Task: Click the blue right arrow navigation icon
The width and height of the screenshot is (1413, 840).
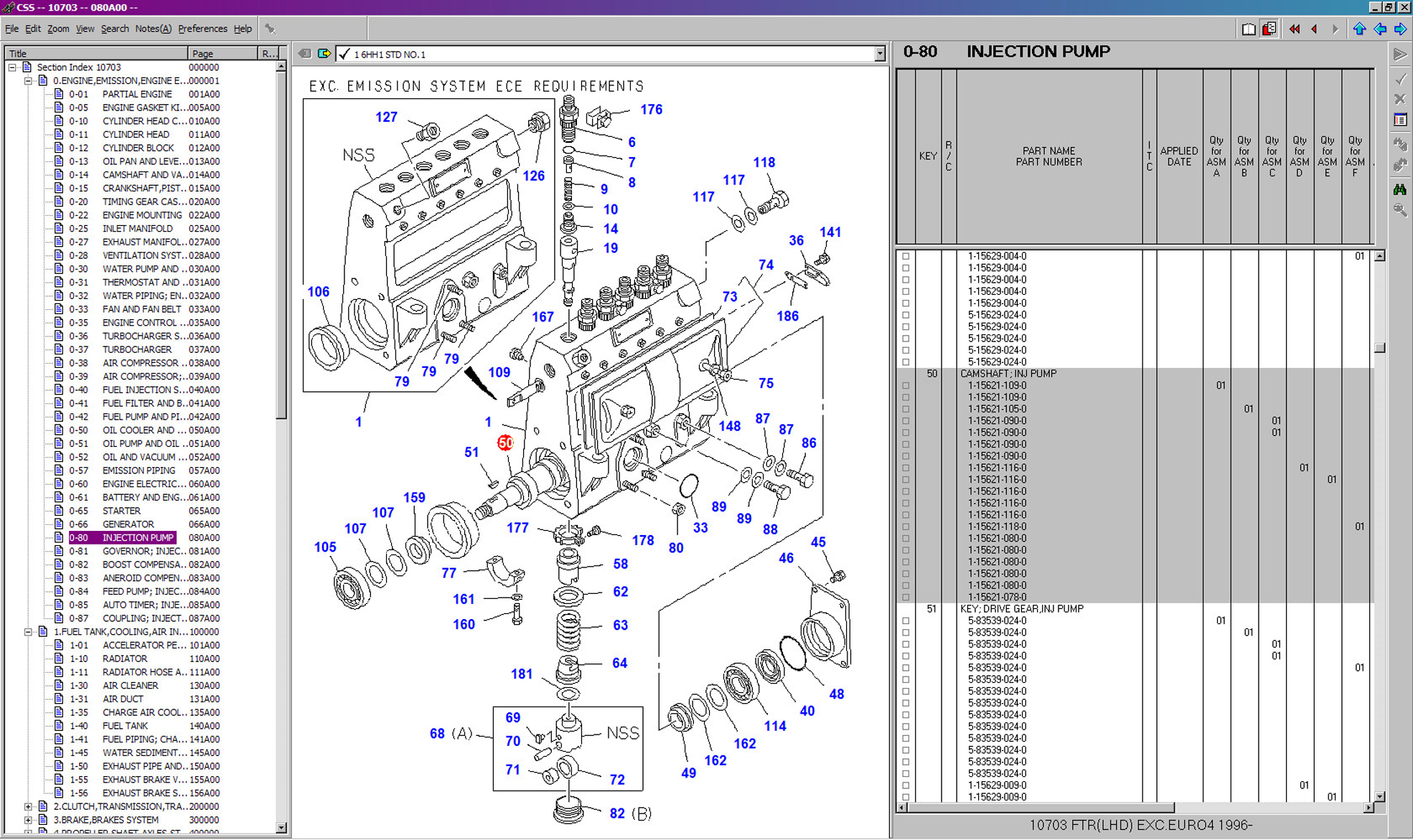Action: pyautogui.click(x=1400, y=29)
